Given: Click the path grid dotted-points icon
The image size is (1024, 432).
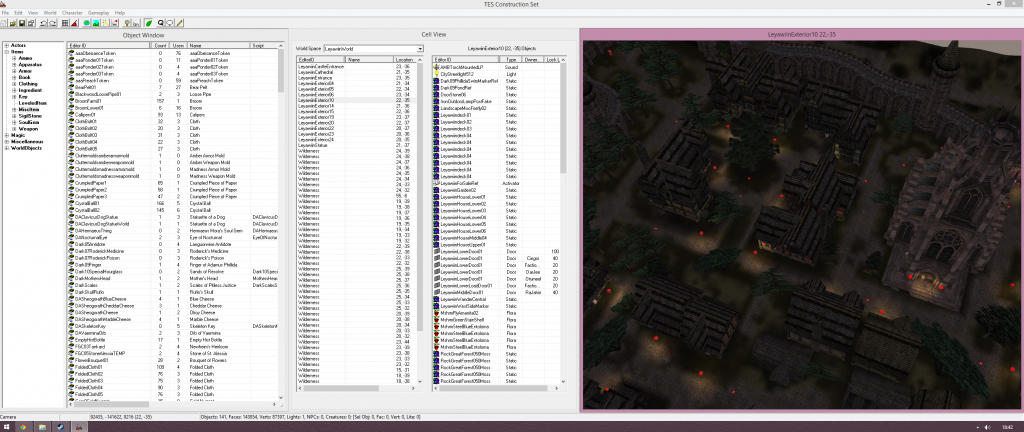Looking at the screenshot, I should [x=105, y=23].
